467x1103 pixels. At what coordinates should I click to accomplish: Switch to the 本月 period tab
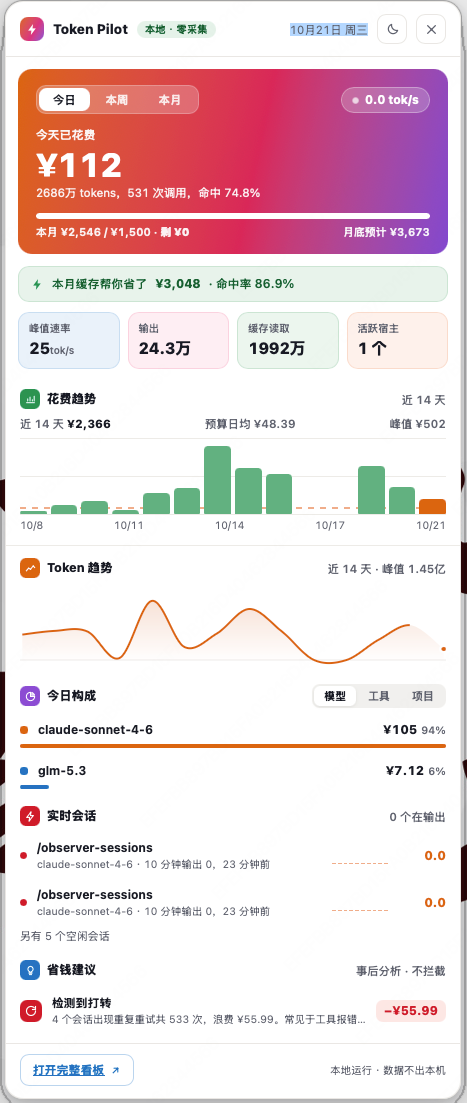pyautogui.click(x=169, y=100)
